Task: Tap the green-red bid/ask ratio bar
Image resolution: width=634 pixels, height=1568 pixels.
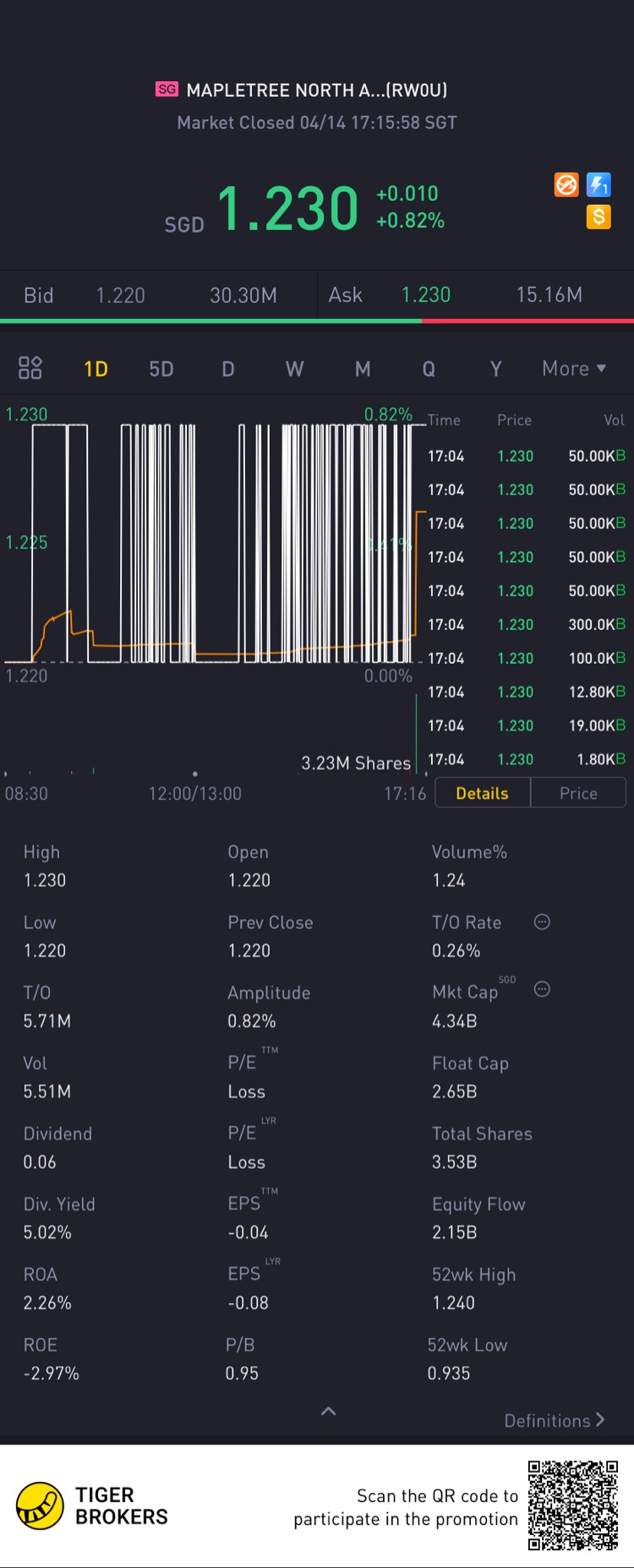Action: pos(317,321)
